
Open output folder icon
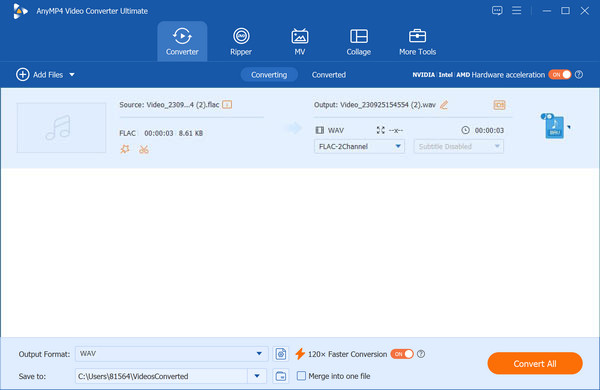point(281,376)
